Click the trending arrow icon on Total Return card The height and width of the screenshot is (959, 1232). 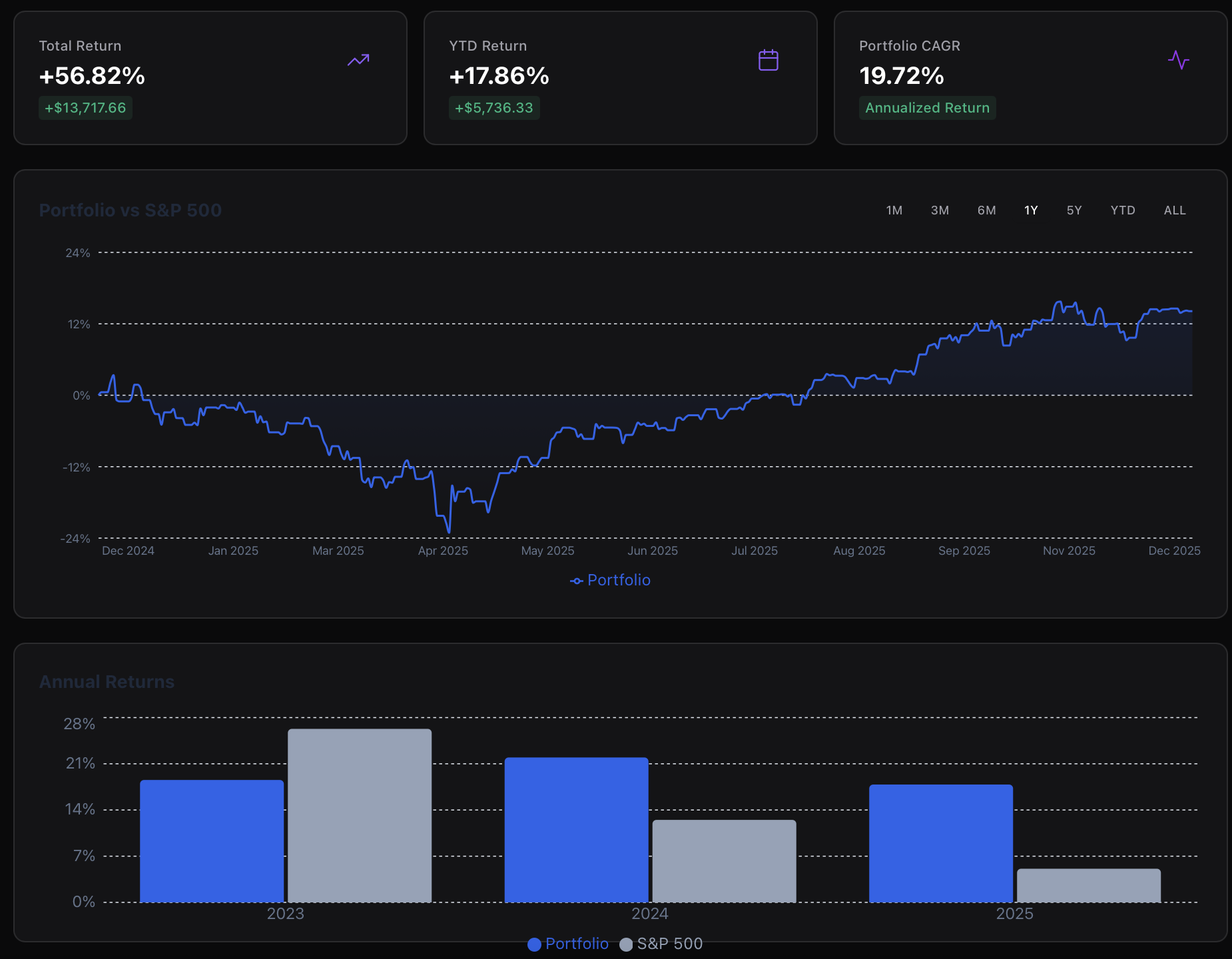[358, 60]
